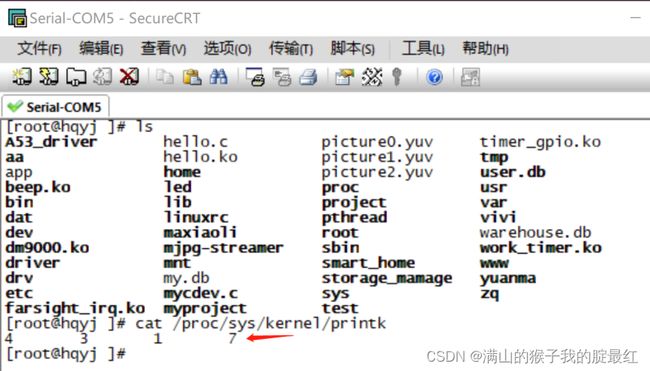This screenshot has width=650, height=371.
Task: Open the 编辑(E) menu
Action: [x=101, y=49]
